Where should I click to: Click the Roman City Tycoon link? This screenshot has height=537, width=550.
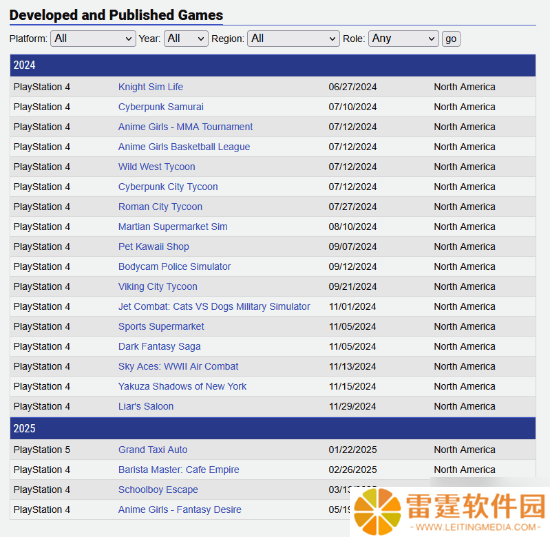(160, 207)
